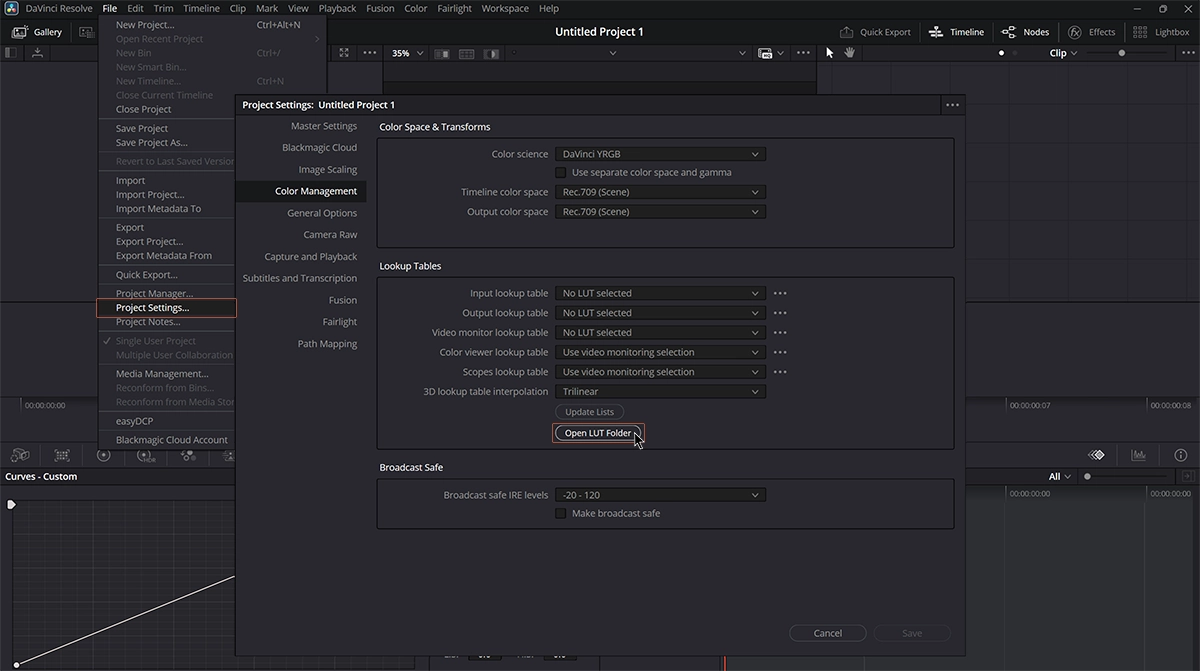This screenshot has width=1200, height=671.
Task: Select Camera Raw settings tab
Action: (x=330, y=235)
